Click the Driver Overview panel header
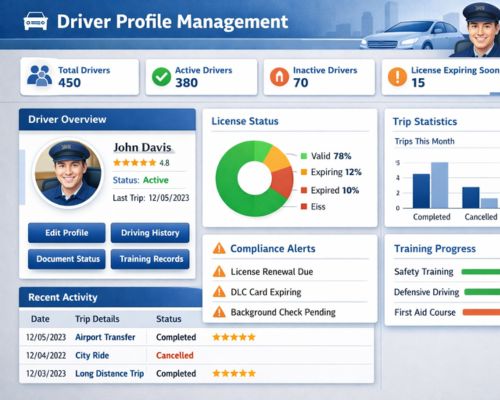The width and height of the screenshot is (500, 400). (x=107, y=119)
